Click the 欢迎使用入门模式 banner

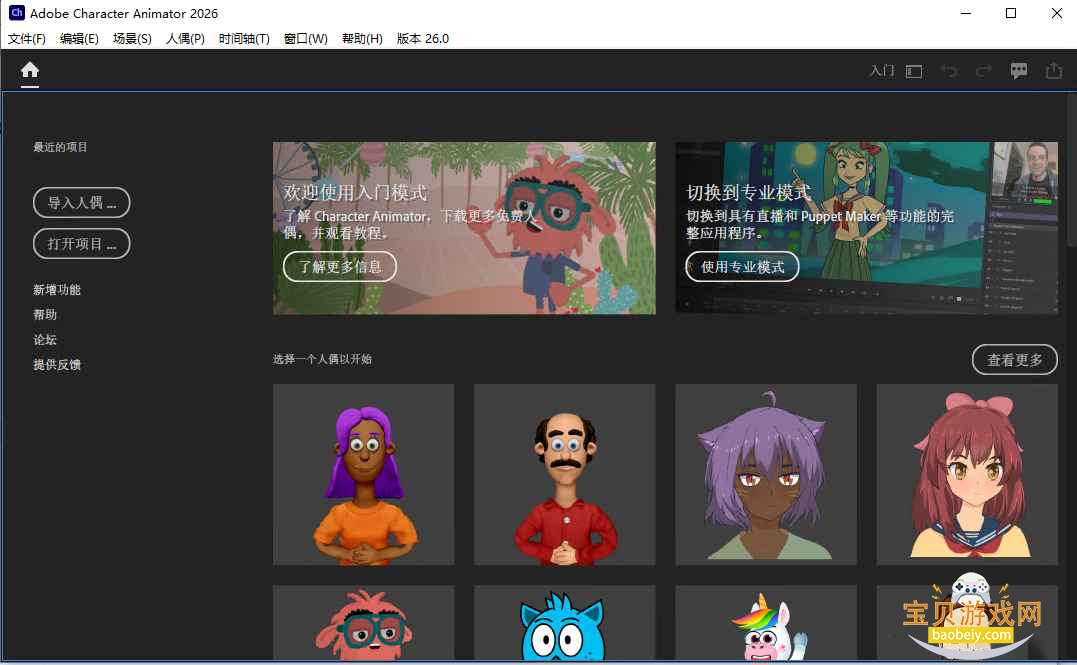click(464, 228)
